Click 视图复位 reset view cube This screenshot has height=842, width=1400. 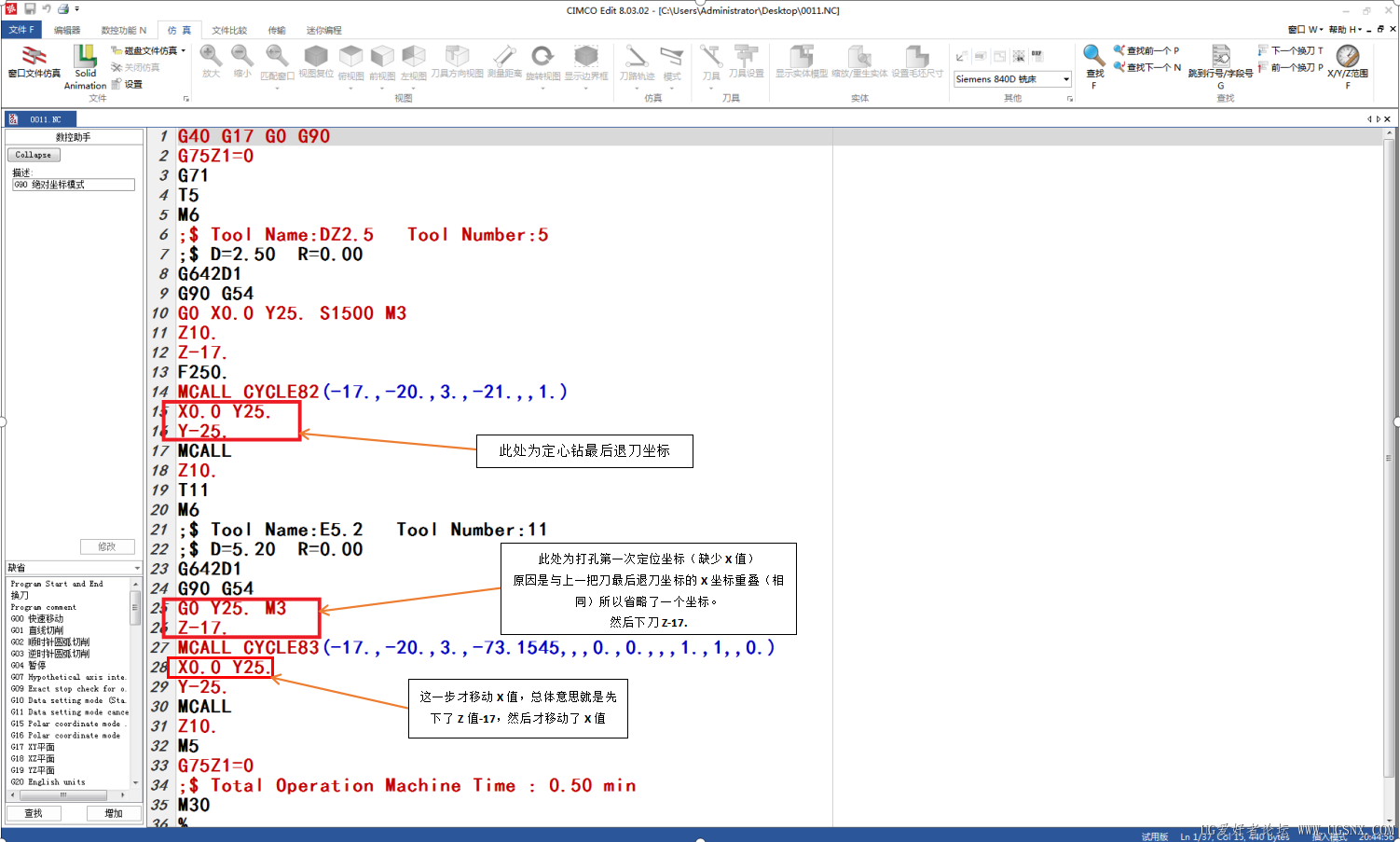316,62
